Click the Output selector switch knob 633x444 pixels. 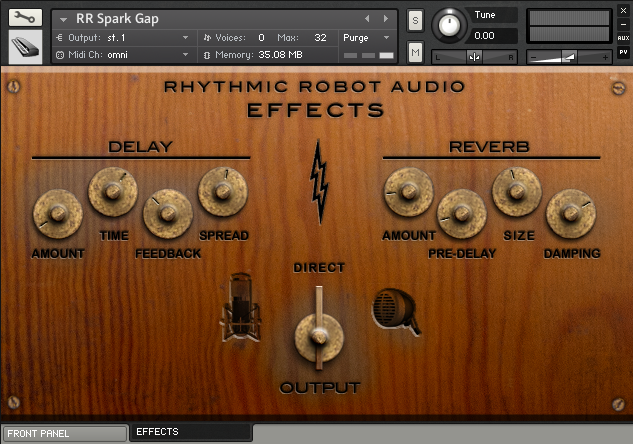(x=319, y=337)
